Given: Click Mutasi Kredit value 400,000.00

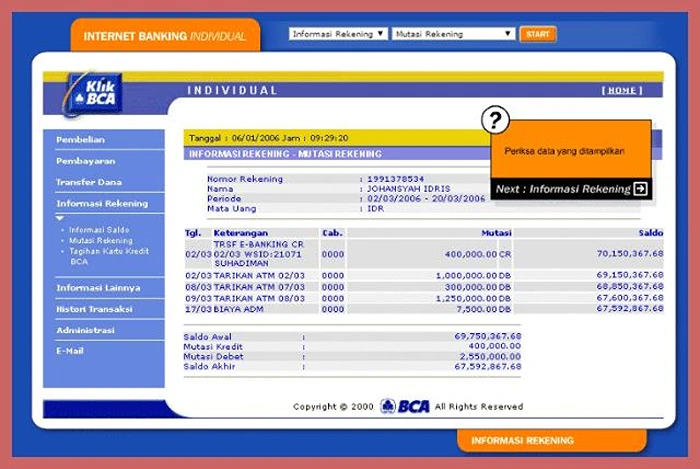Looking at the screenshot, I should [495, 346].
